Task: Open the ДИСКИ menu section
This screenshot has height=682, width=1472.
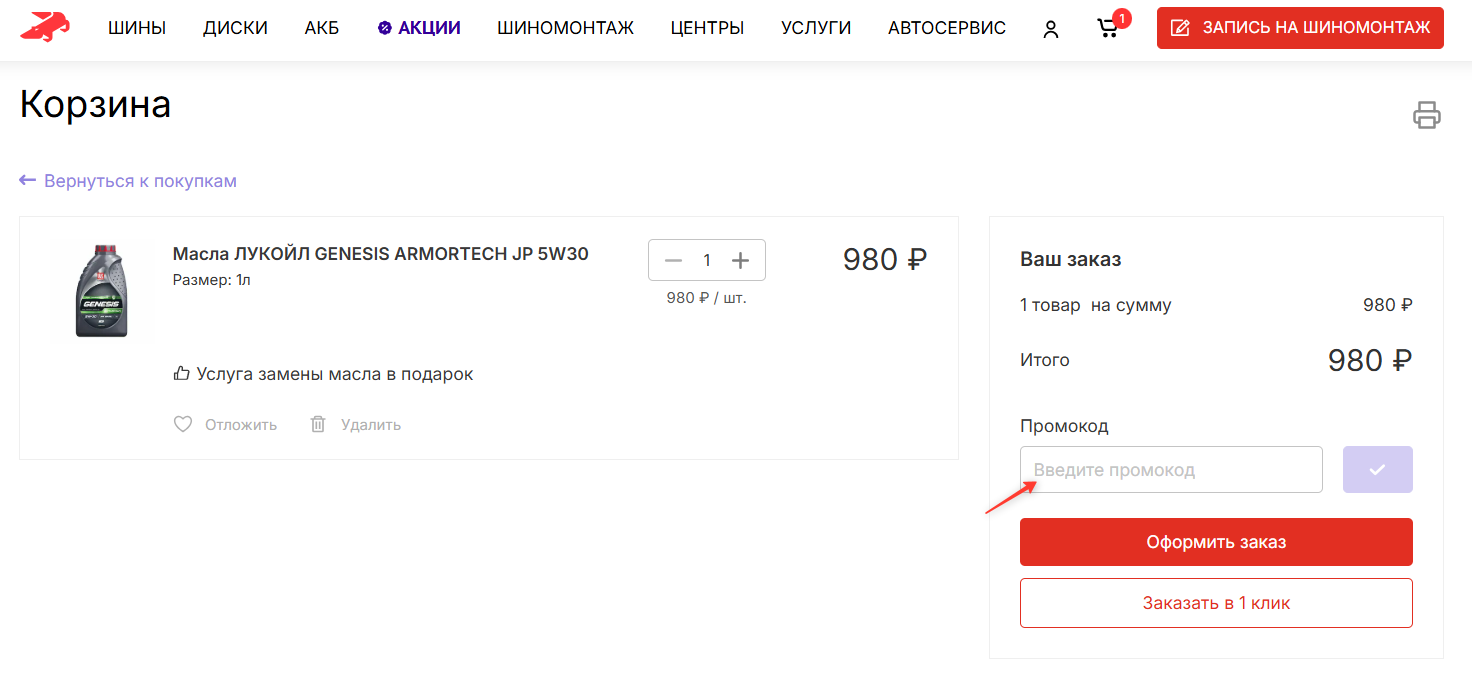Action: click(x=236, y=27)
